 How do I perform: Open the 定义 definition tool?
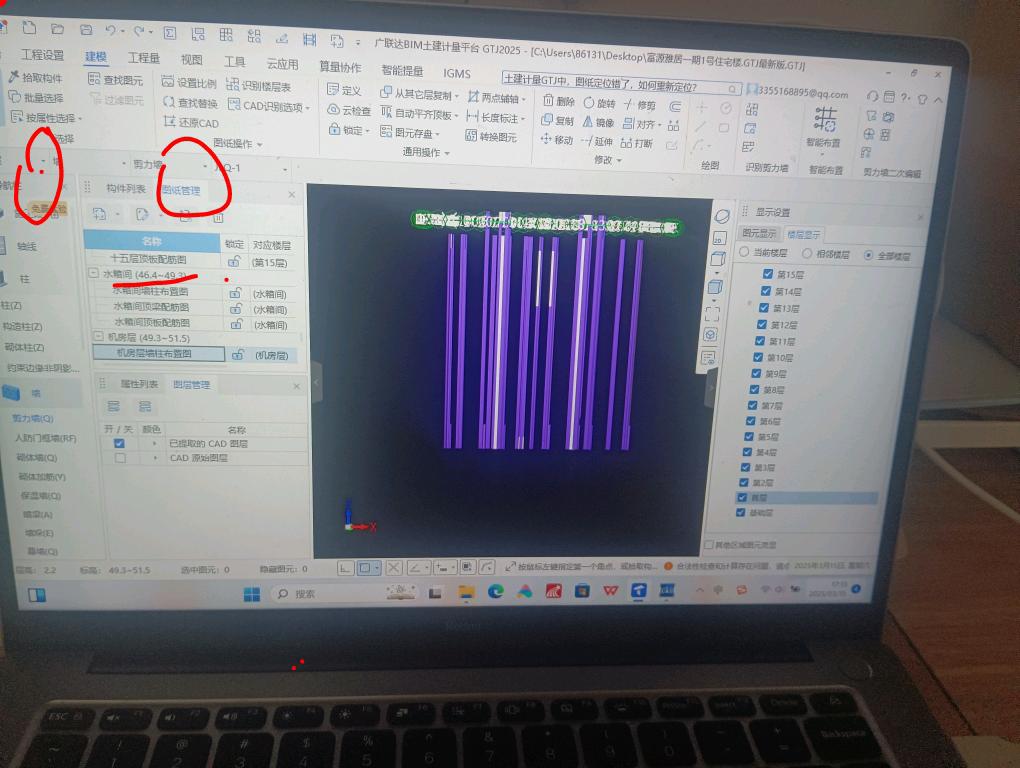(344, 90)
